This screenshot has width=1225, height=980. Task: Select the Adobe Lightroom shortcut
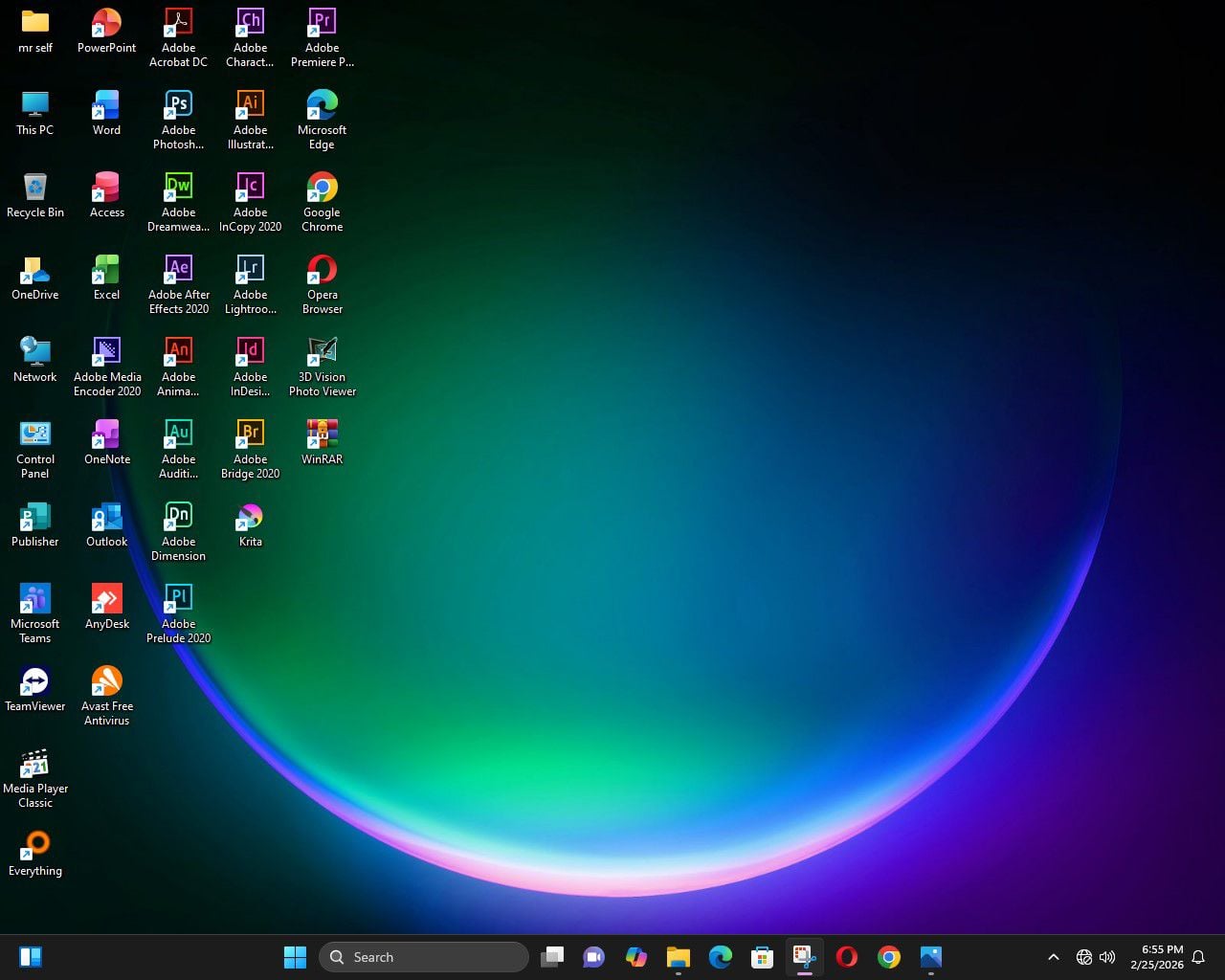click(250, 284)
